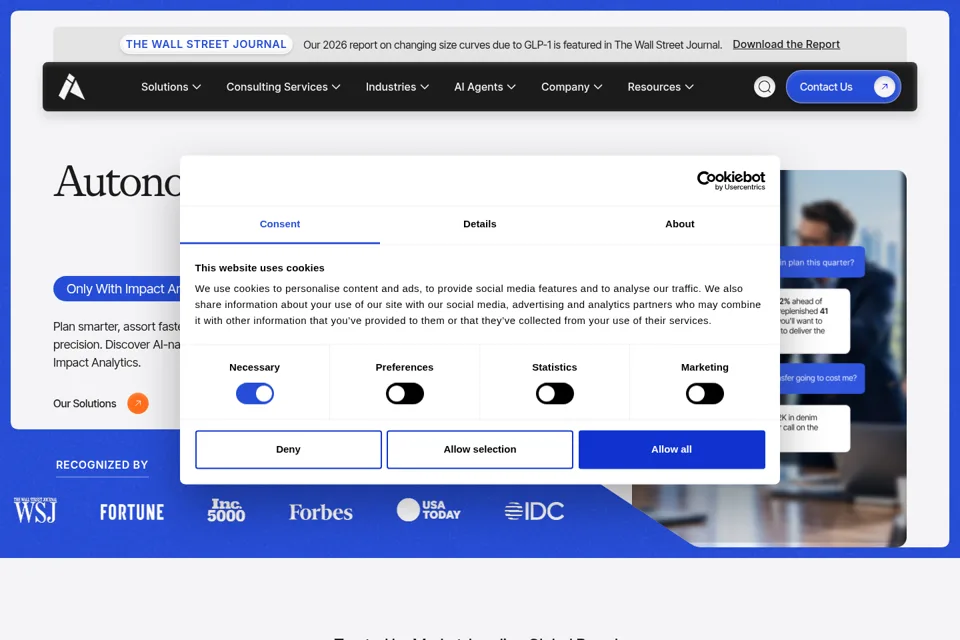960x640 pixels.
Task: Click the RECOGNIZED BY heading
Action: pos(102,465)
